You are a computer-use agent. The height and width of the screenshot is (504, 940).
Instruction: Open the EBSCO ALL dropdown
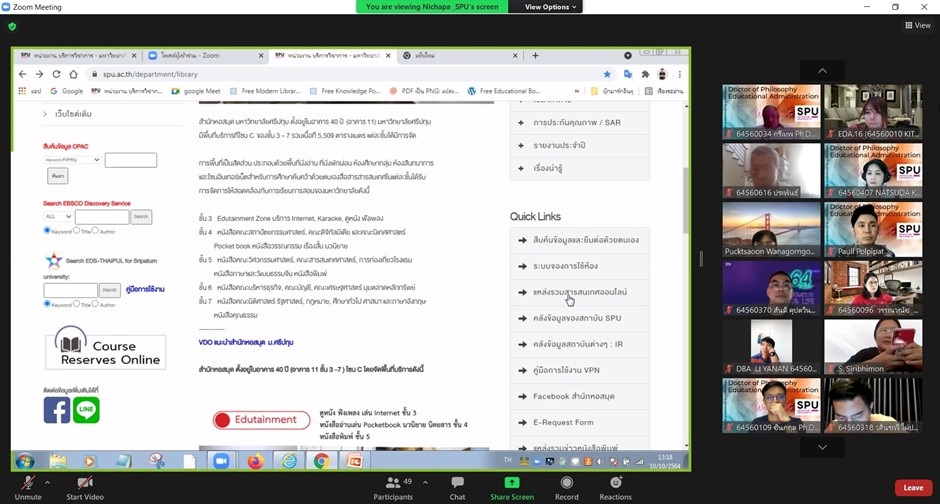[58, 216]
